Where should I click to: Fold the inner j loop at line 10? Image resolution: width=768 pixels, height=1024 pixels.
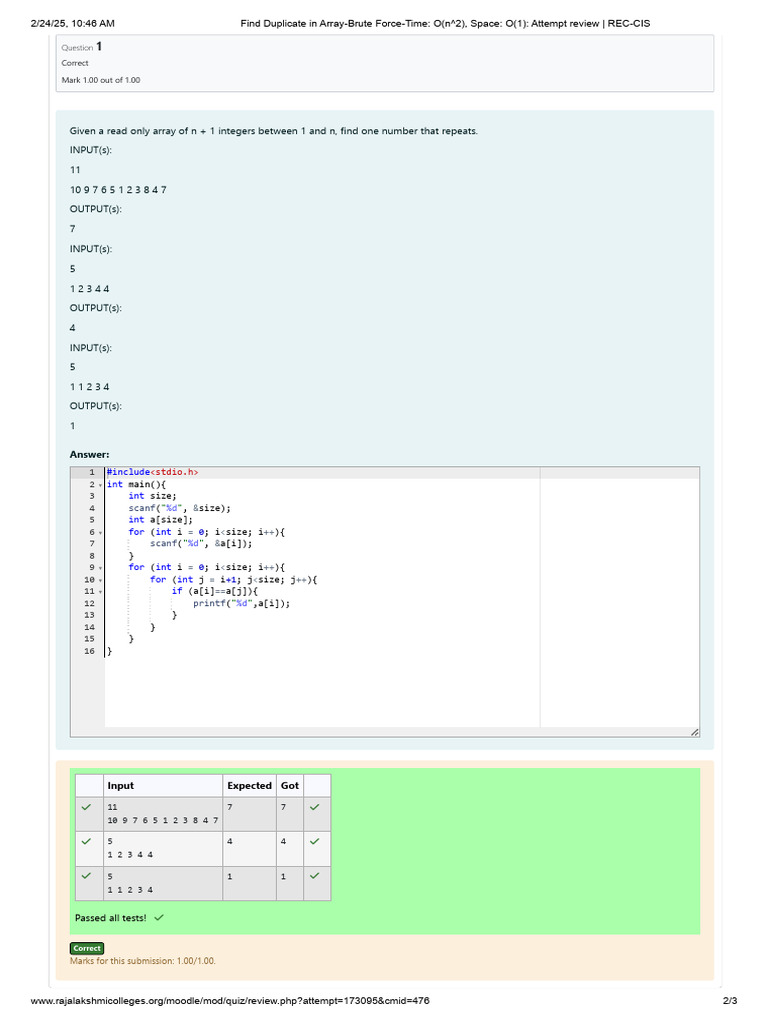(100, 580)
